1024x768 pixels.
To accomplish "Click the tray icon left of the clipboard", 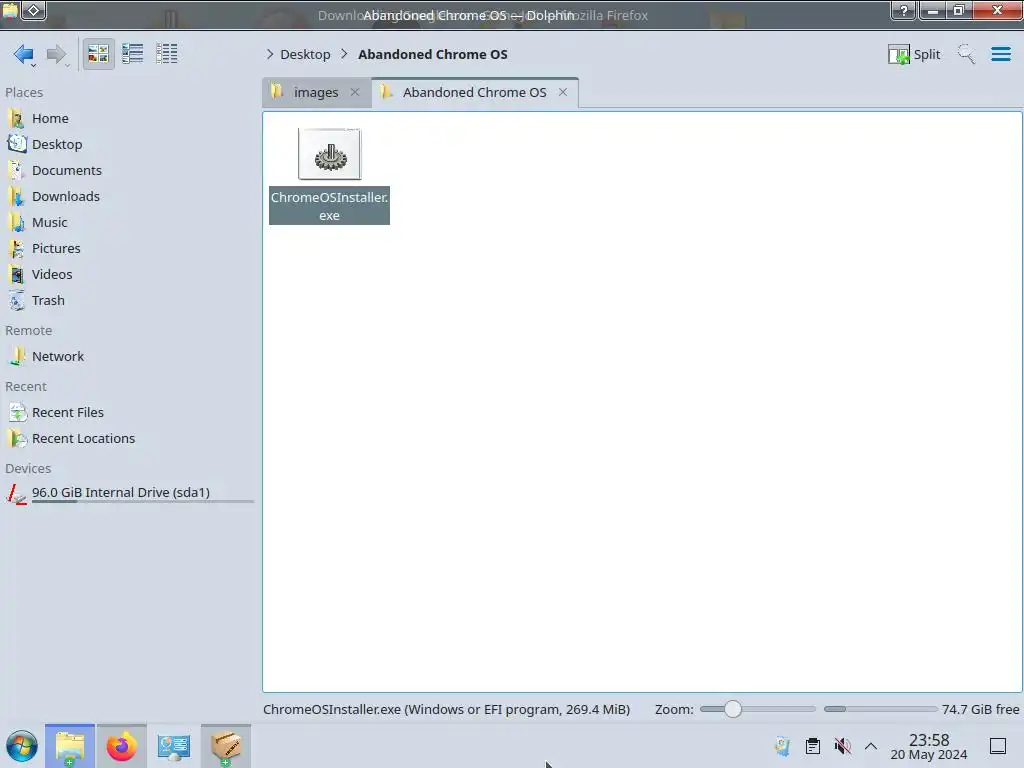I will click(782, 746).
